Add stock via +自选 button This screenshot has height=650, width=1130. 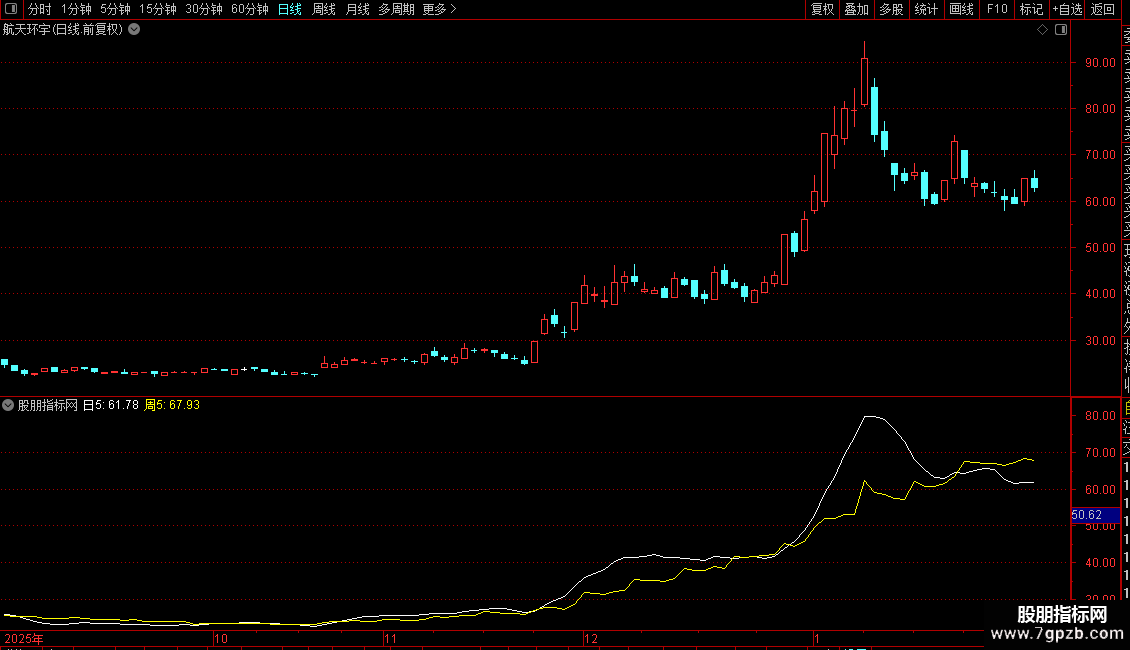pos(1067,9)
